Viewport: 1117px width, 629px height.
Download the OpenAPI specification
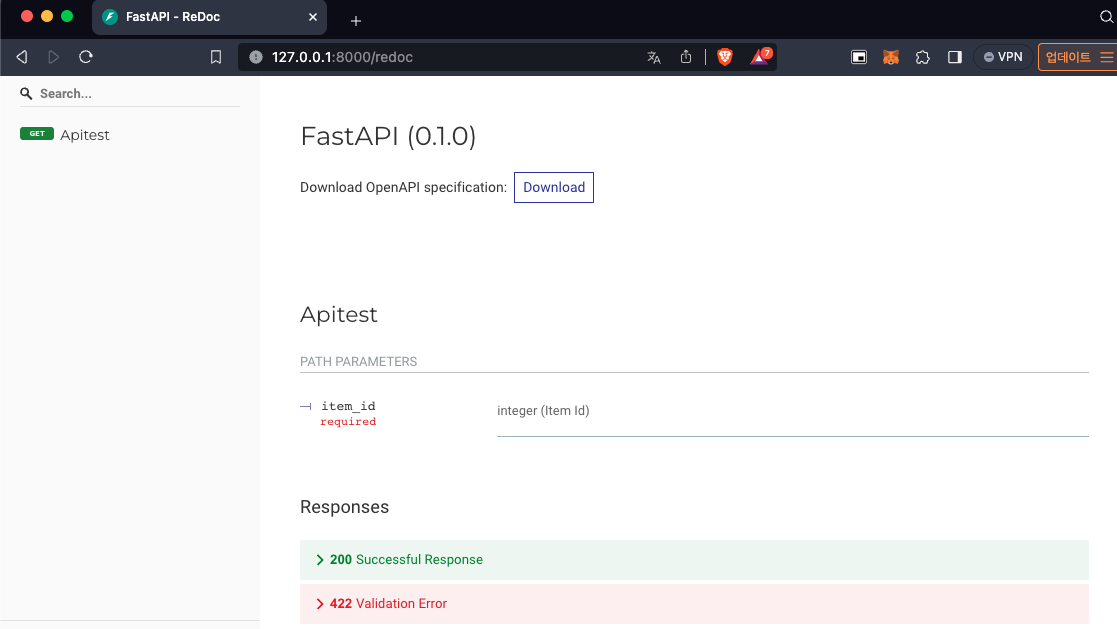point(554,187)
